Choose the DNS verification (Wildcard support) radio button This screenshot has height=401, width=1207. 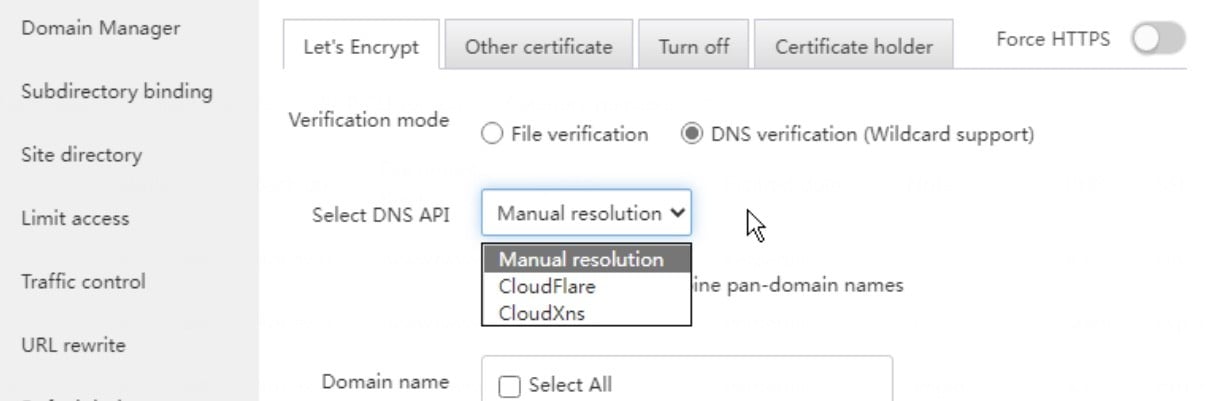click(x=691, y=134)
